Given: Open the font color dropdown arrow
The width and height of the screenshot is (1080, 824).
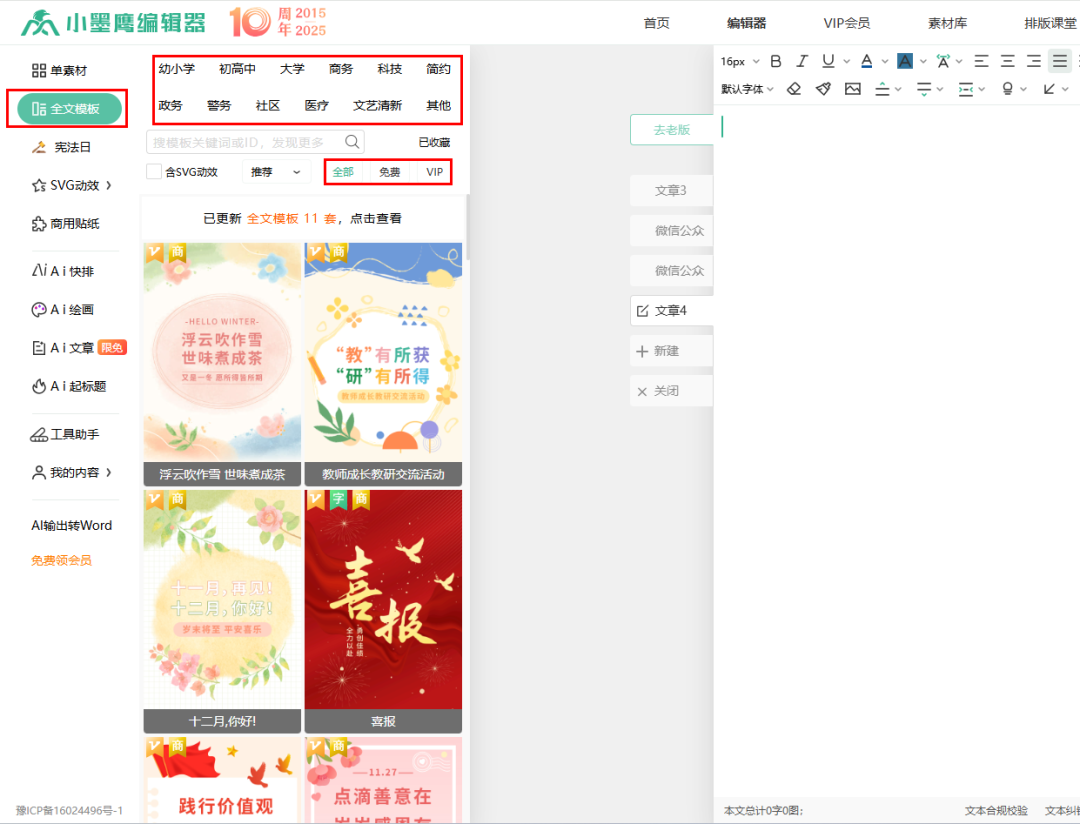Looking at the screenshot, I should coord(884,62).
